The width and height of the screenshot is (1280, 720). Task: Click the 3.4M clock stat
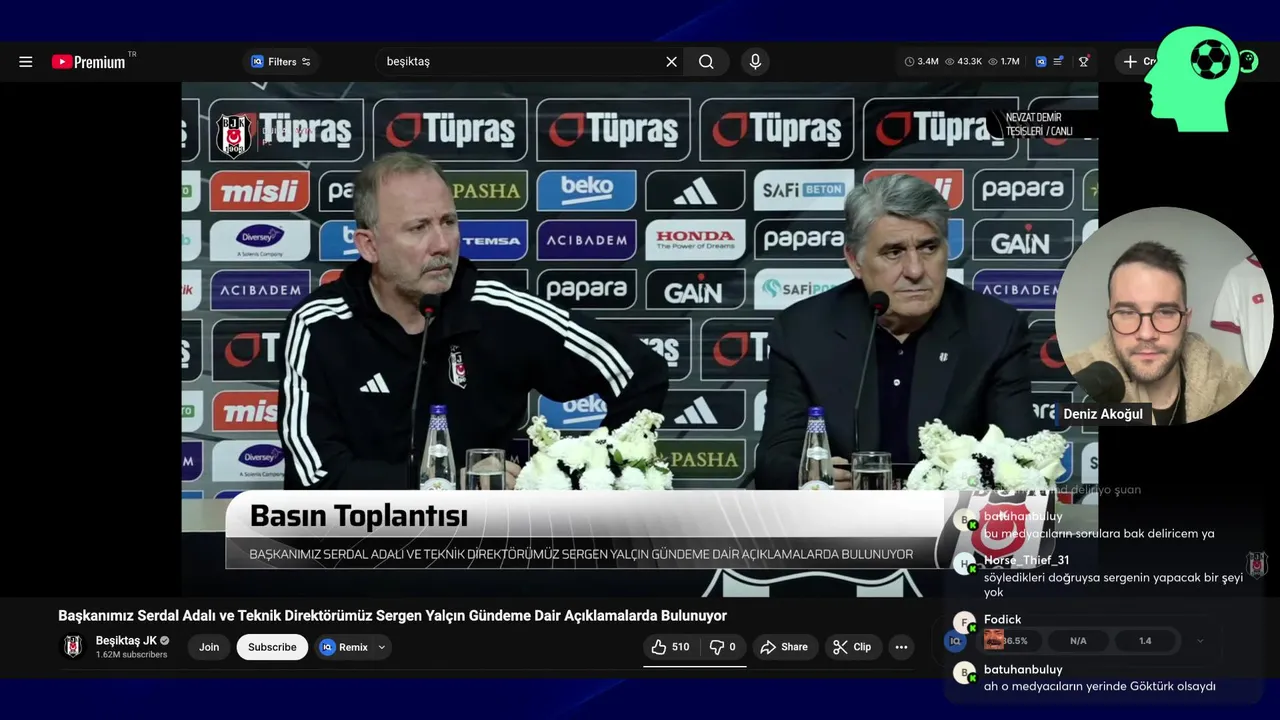pos(921,62)
